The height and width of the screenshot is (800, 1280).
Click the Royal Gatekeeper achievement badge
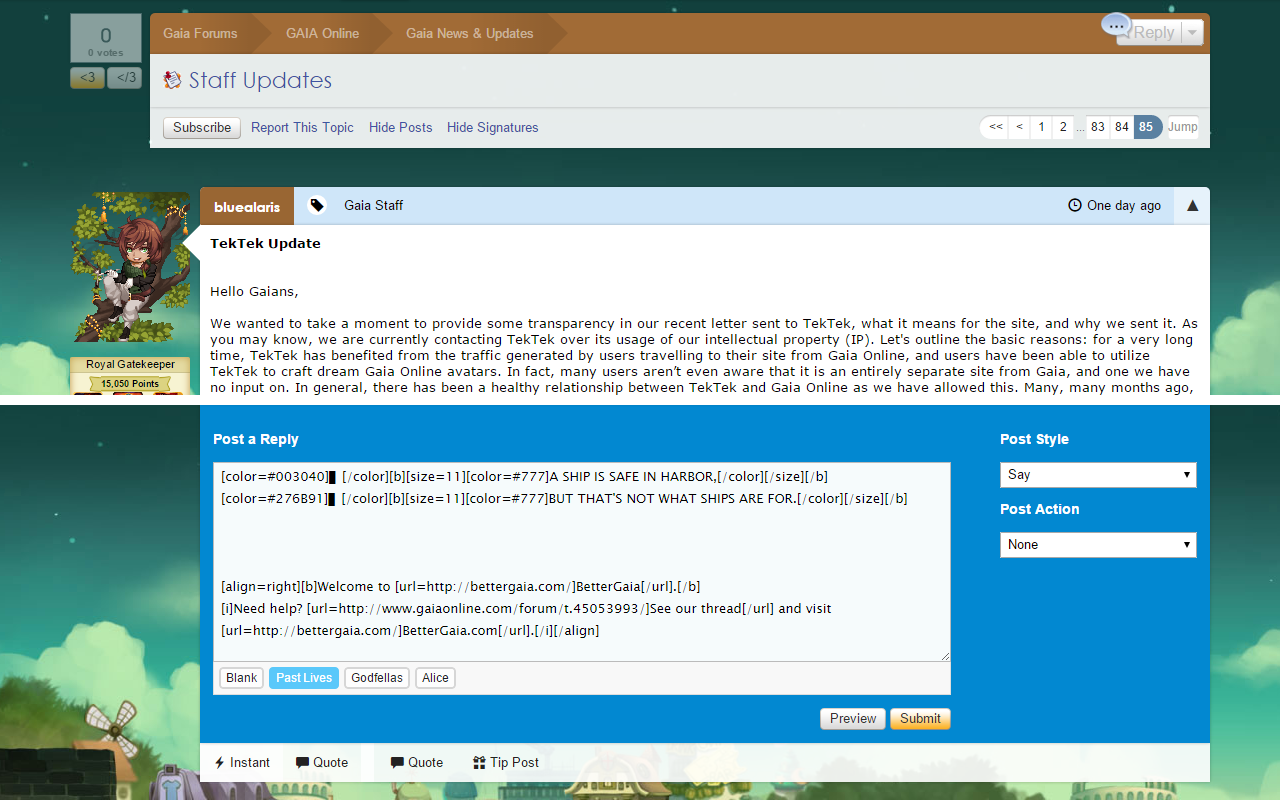coord(130,365)
